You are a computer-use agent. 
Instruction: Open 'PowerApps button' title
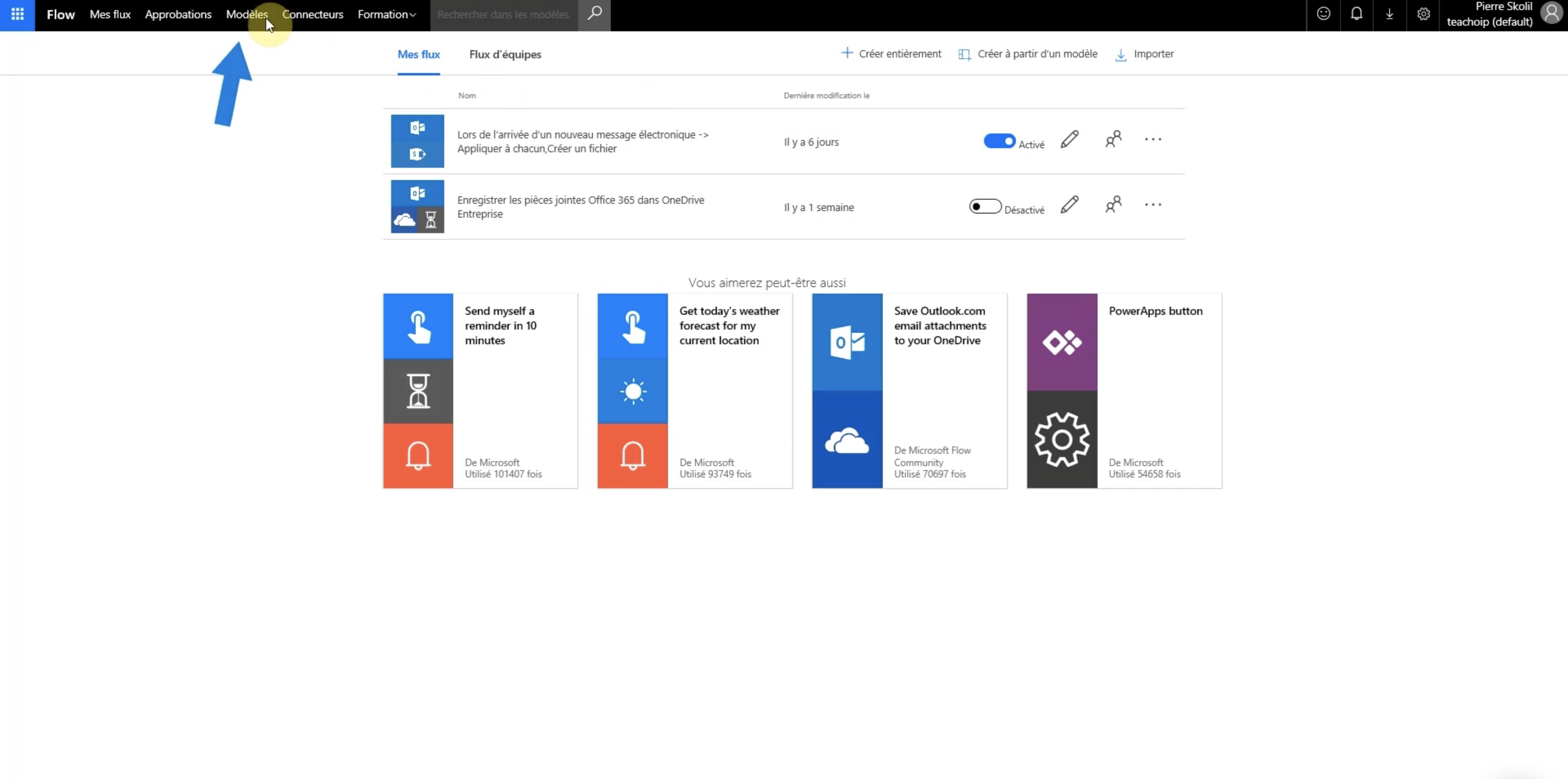(x=1155, y=311)
